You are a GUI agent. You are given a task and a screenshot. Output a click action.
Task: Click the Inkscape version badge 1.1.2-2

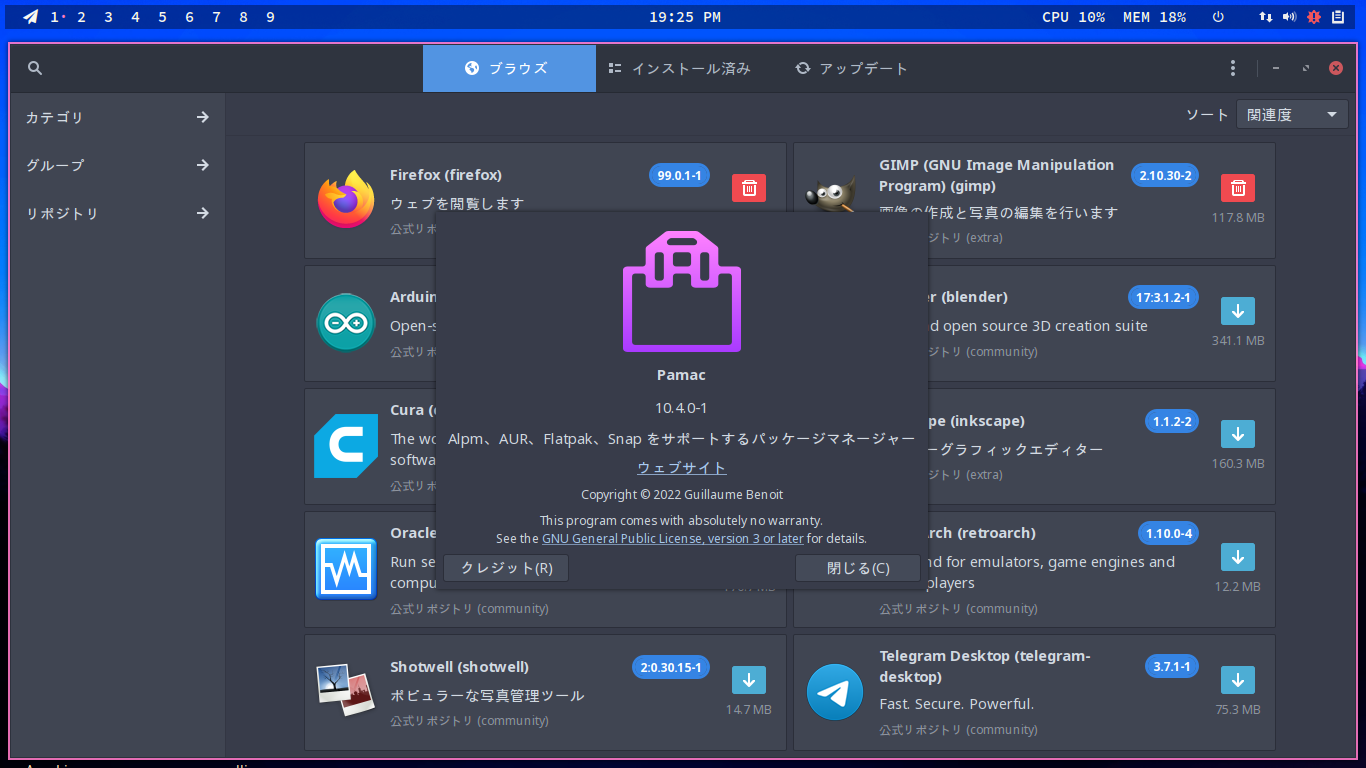pos(1172,421)
